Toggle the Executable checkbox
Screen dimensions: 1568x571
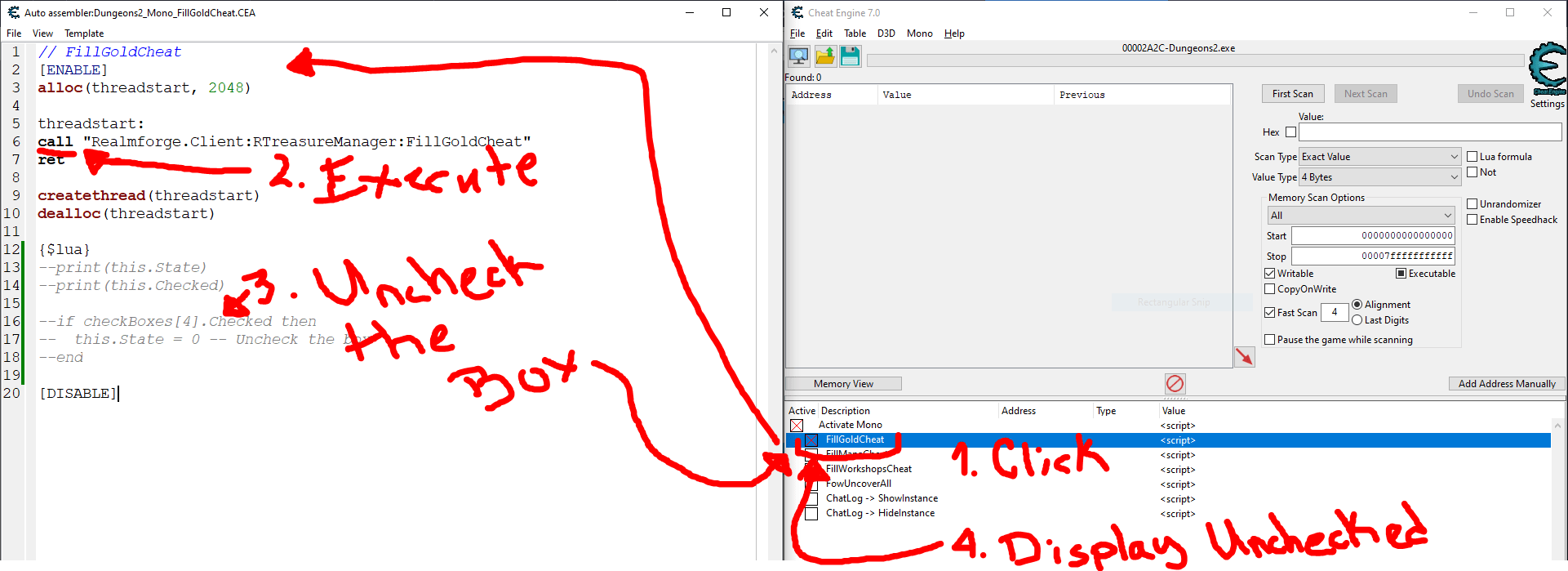1401,274
